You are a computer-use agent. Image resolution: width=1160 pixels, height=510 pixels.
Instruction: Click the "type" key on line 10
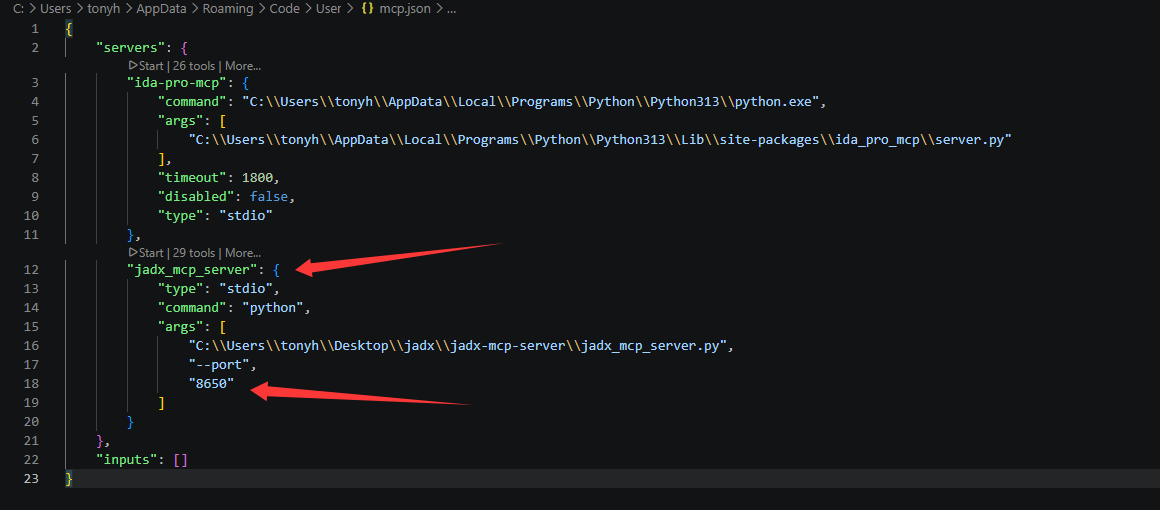(x=180, y=215)
